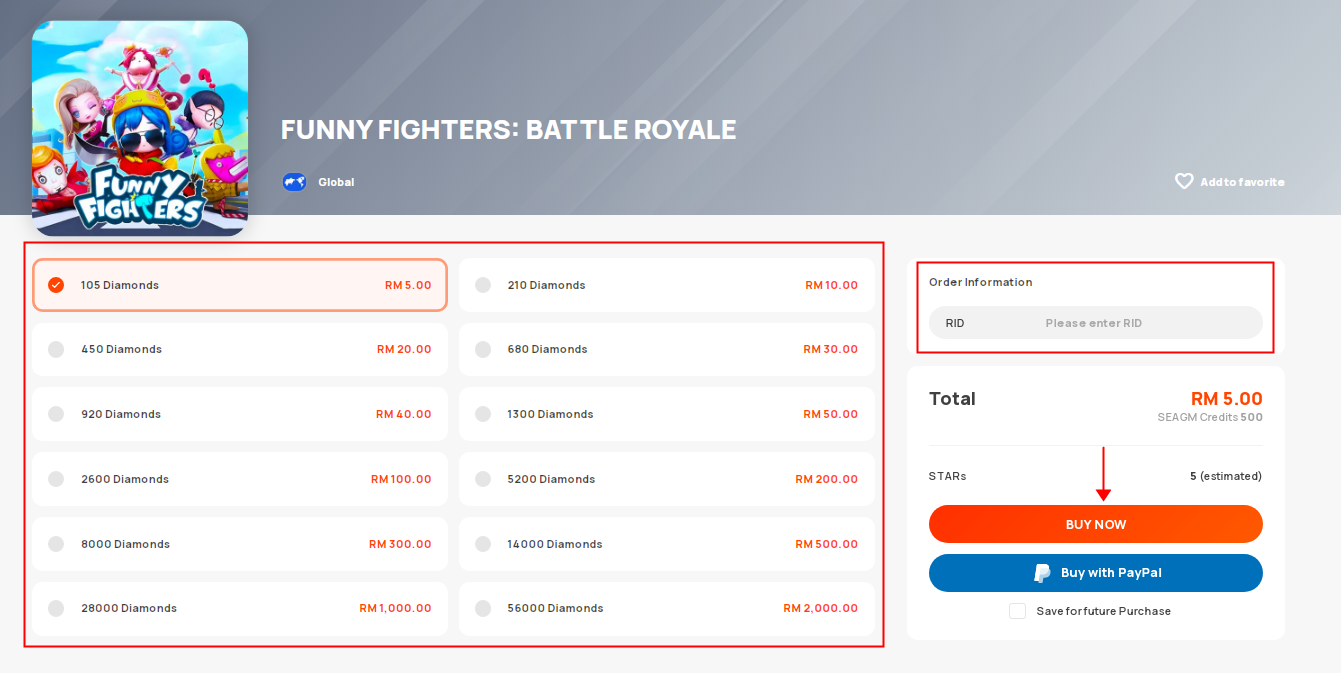Choose the 2600 Diamonds package
1341x673 pixels.
coord(240,479)
